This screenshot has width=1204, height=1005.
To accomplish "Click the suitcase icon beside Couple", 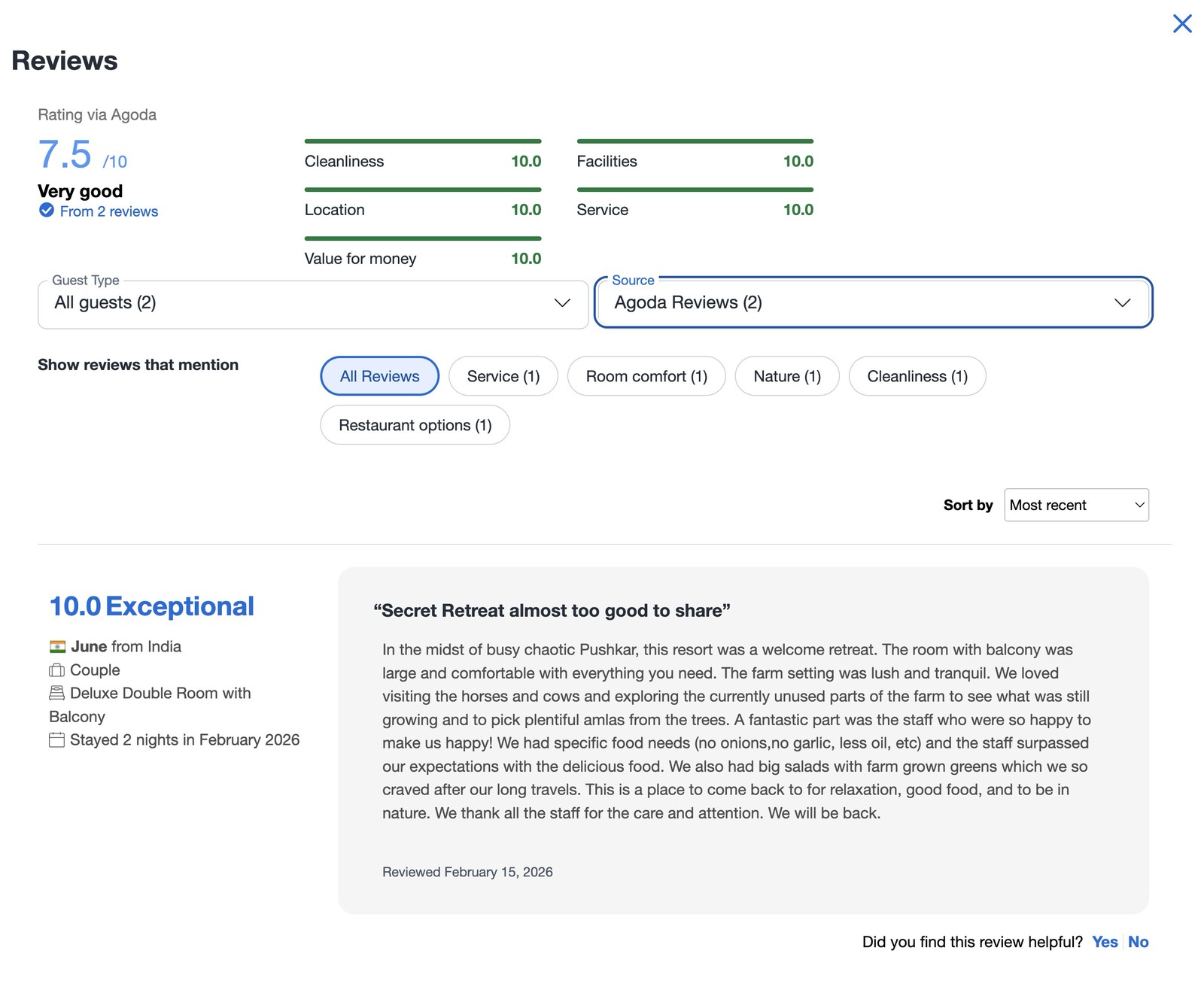I will pyautogui.click(x=56, y=669).
